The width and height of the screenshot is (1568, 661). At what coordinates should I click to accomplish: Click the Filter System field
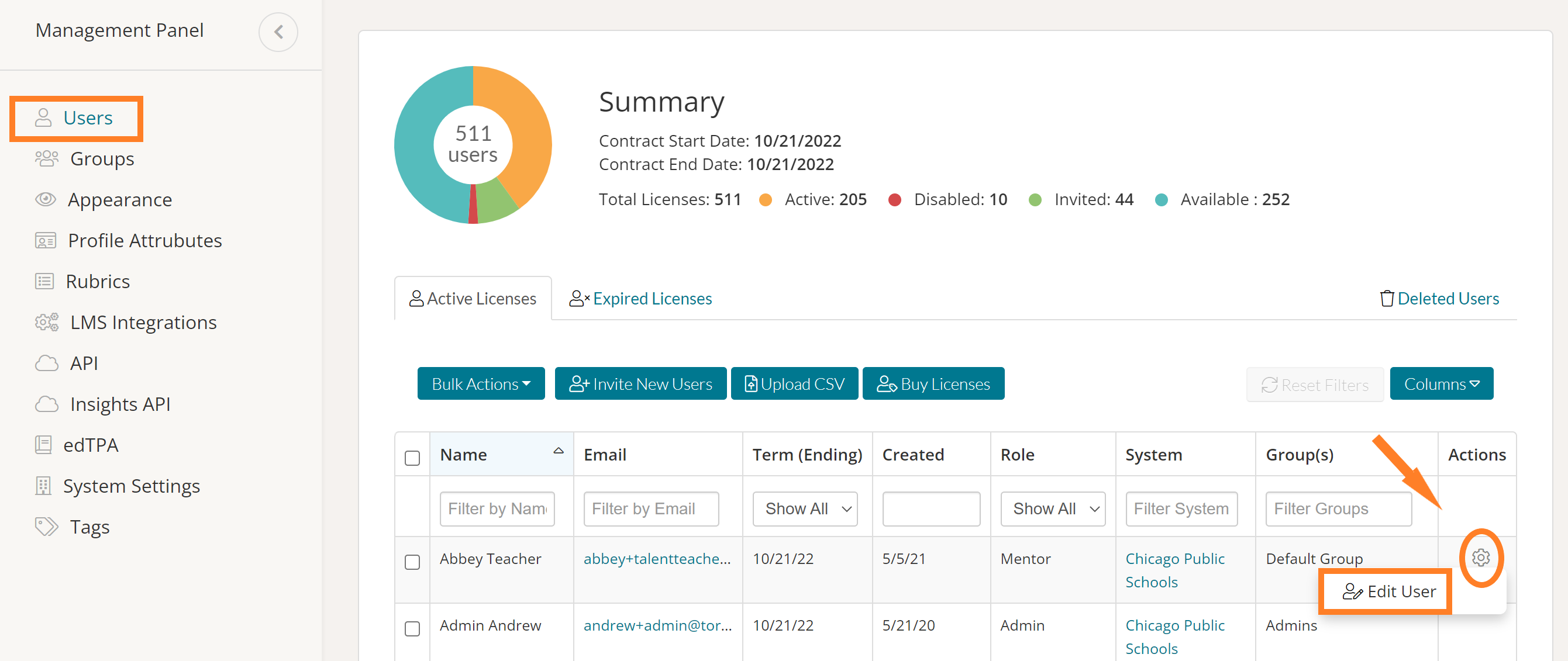point(1181,508)
